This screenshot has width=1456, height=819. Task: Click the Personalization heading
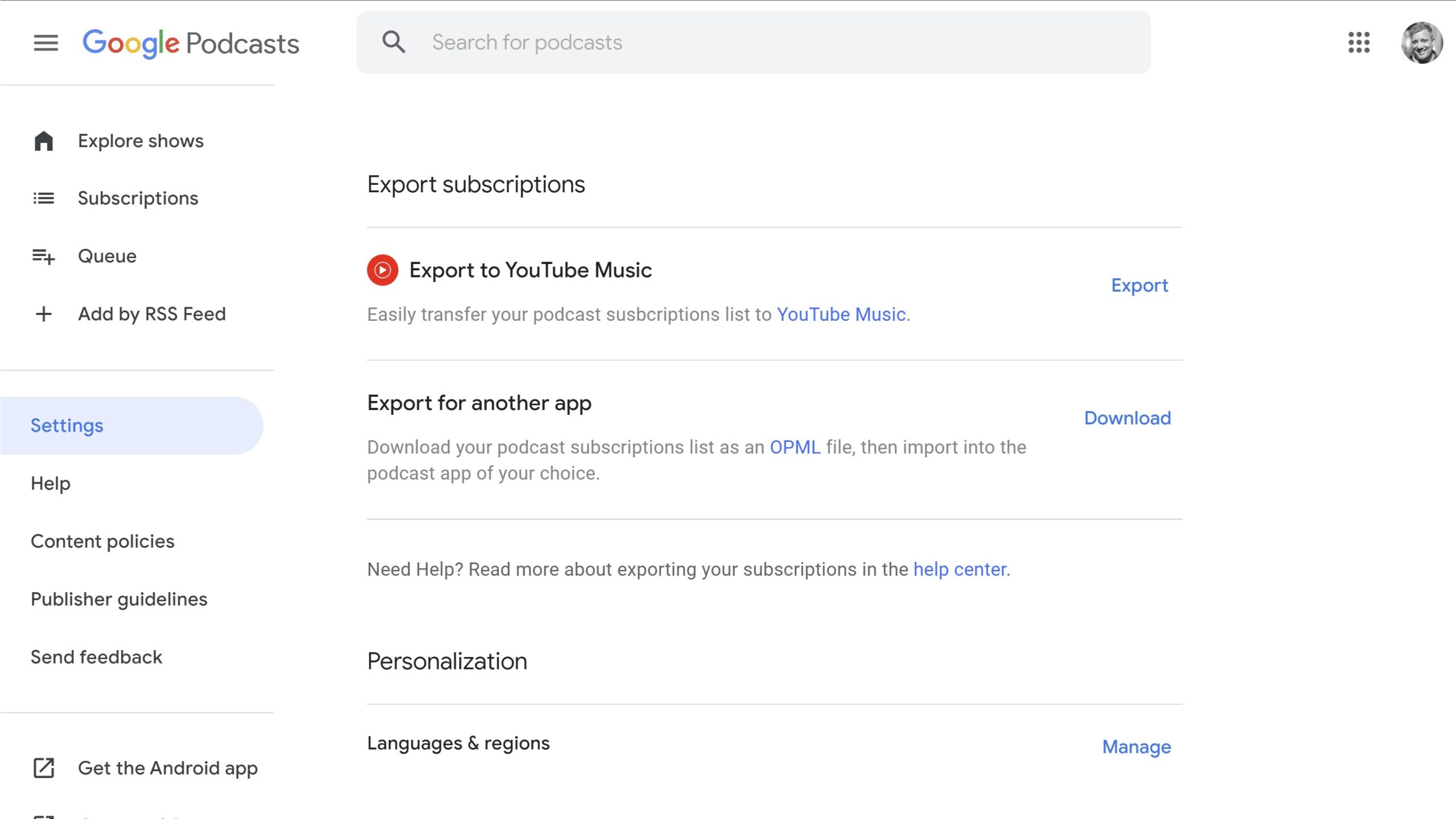[447, 661]
